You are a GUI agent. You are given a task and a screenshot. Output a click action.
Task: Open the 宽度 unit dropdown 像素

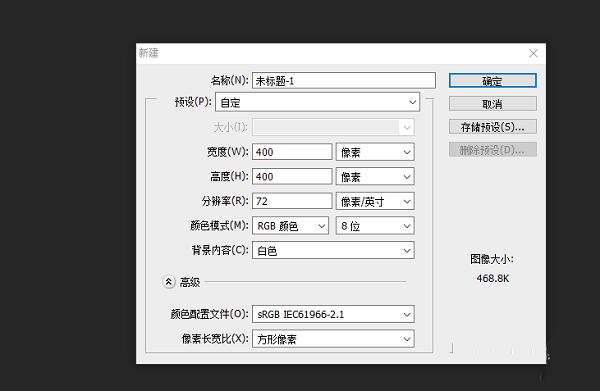pyautogui.click(x=375, y=152)
